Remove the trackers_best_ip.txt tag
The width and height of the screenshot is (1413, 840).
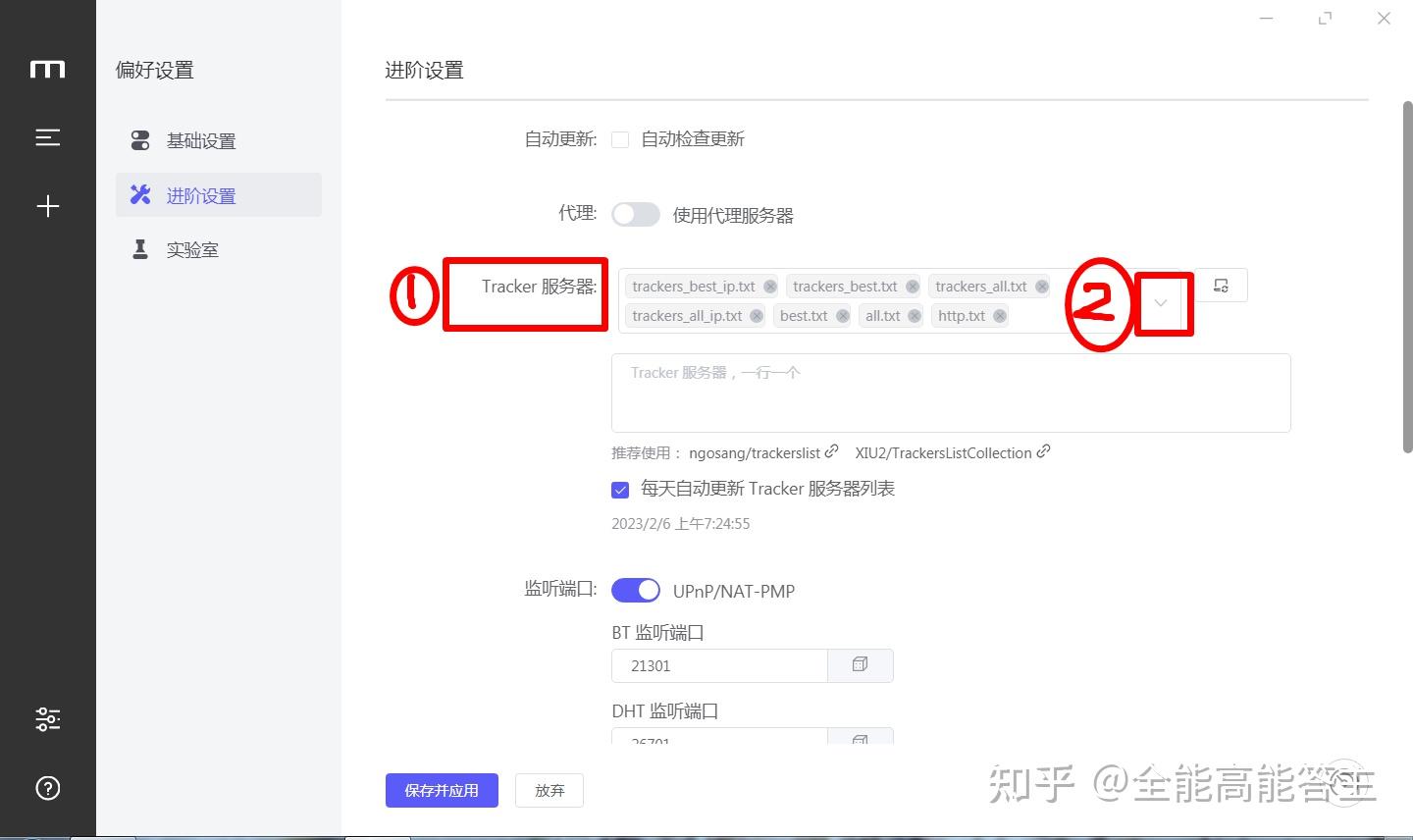(771, 286)
